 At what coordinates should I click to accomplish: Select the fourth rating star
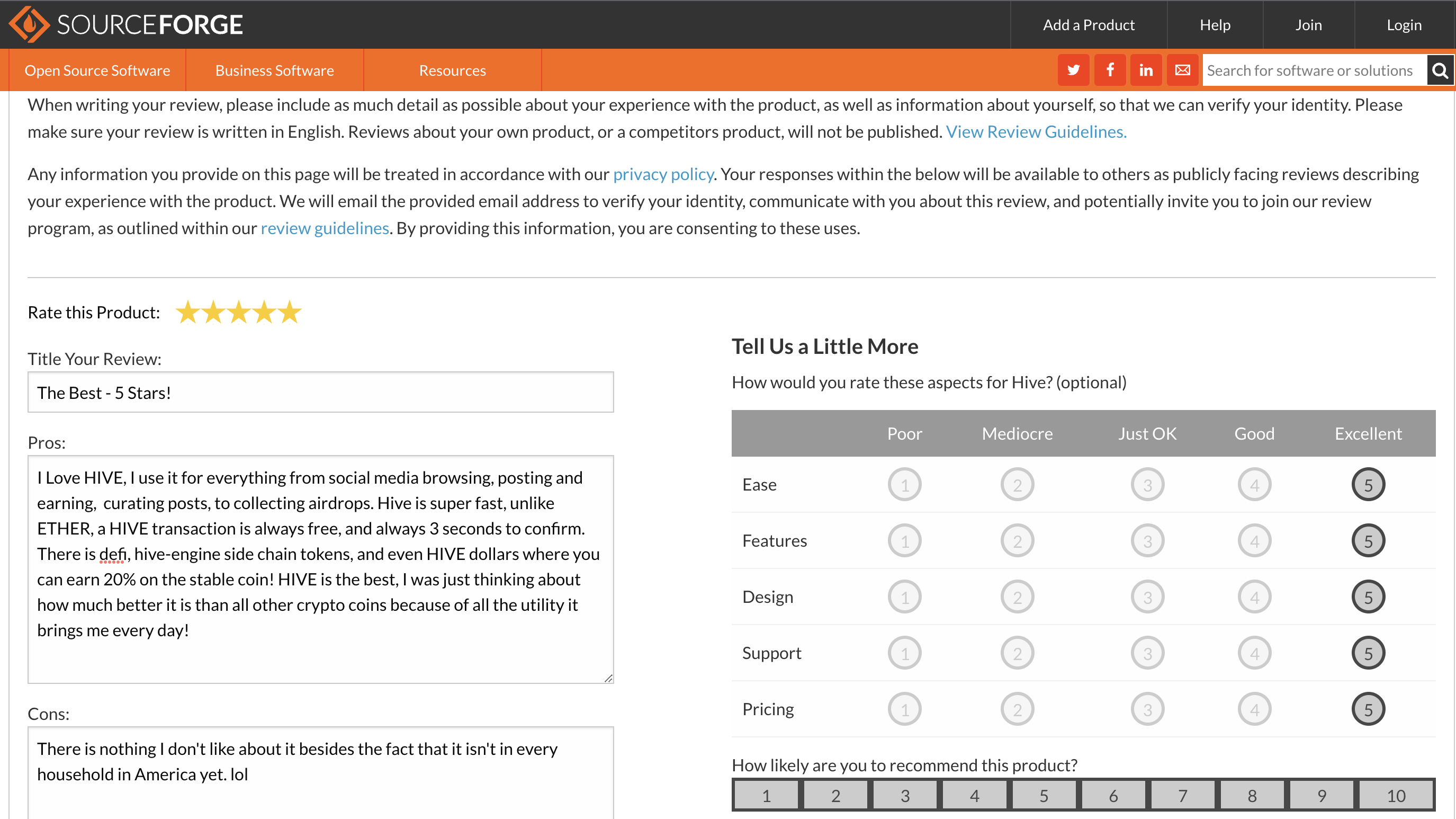click(265, 312)
